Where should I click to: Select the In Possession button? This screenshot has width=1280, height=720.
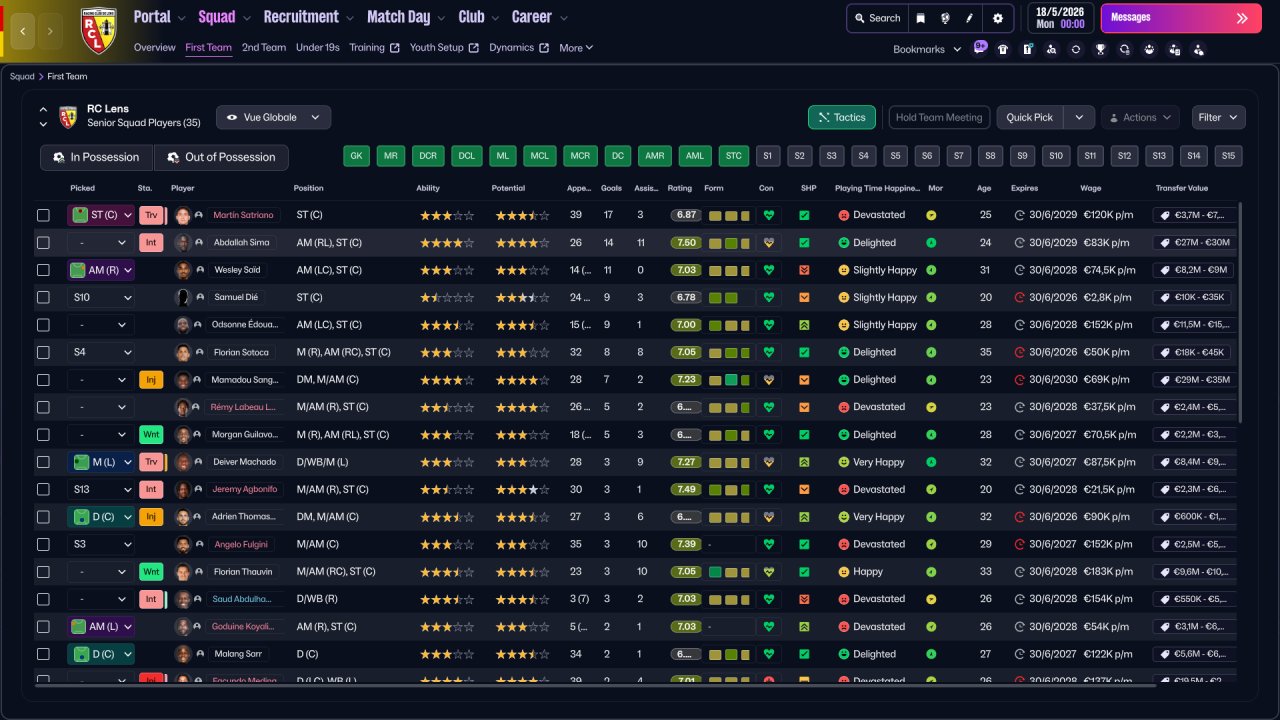[x=97, y=157]
